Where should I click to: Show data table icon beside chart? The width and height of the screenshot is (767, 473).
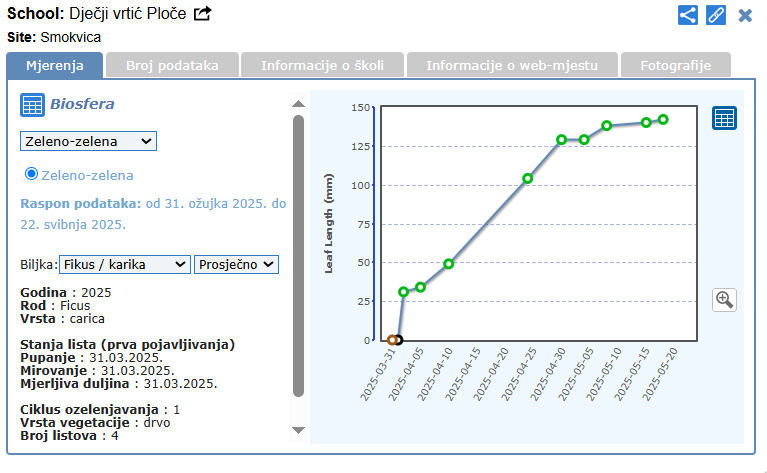724,118
